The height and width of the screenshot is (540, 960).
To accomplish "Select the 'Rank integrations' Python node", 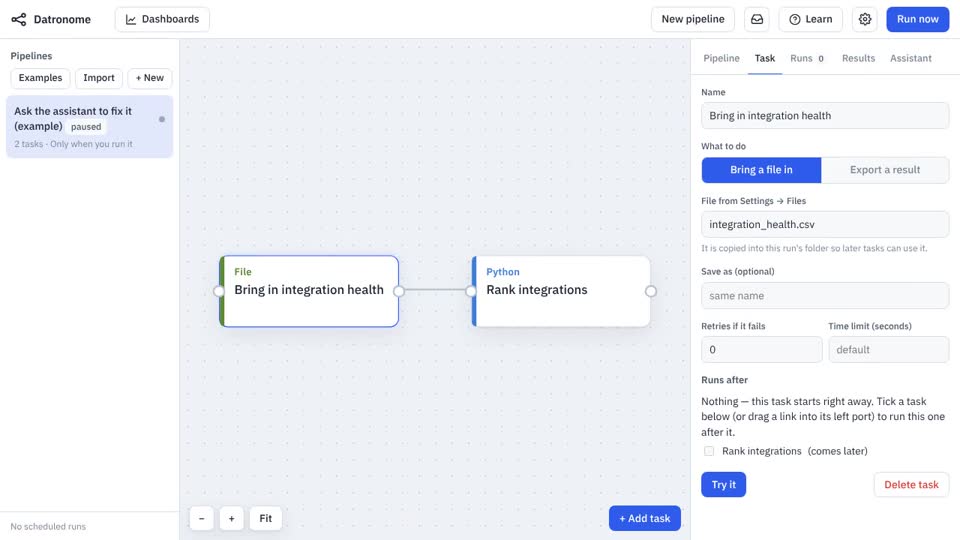I will [x=561, y=291].
